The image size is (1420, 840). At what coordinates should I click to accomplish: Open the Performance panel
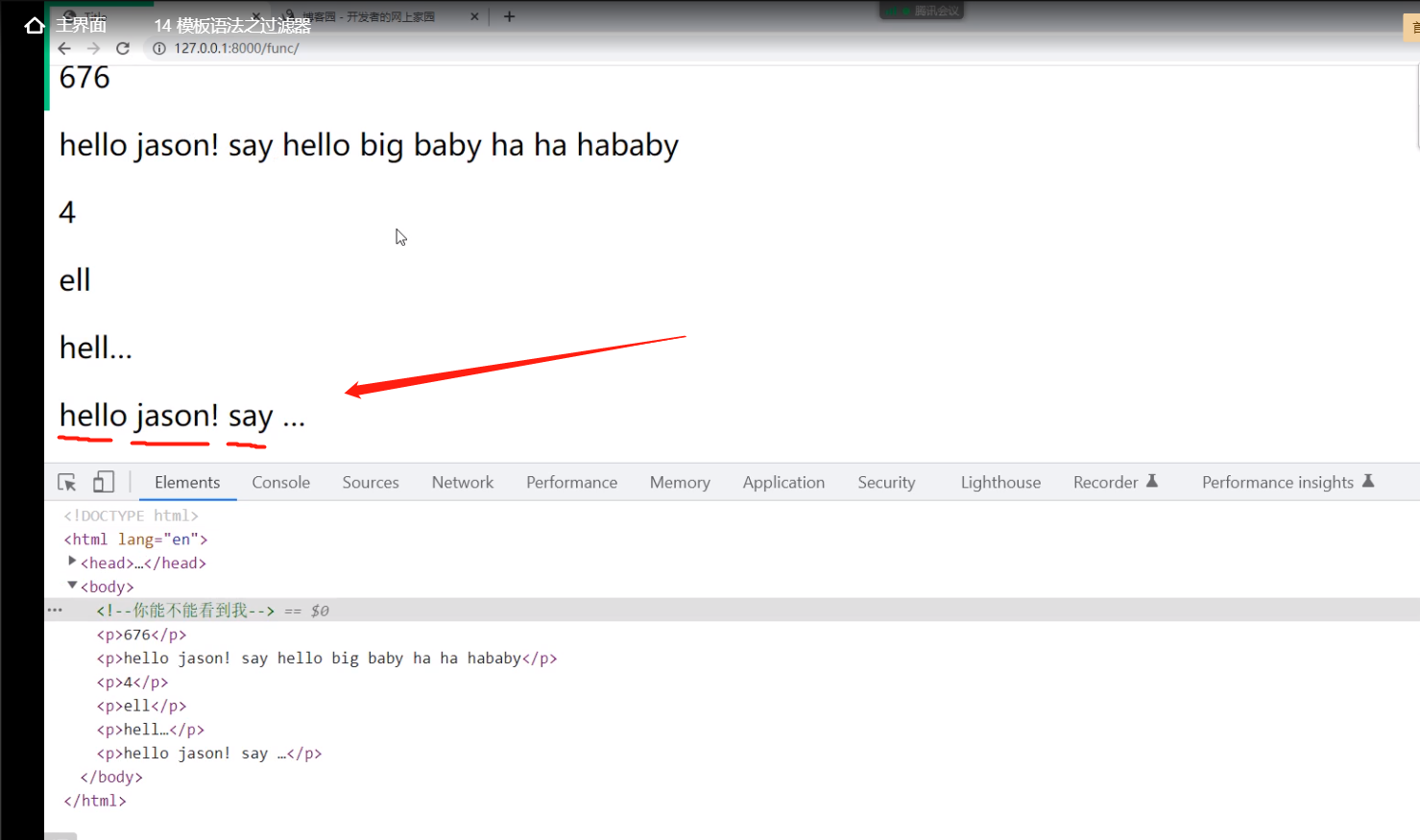[571, 482]
